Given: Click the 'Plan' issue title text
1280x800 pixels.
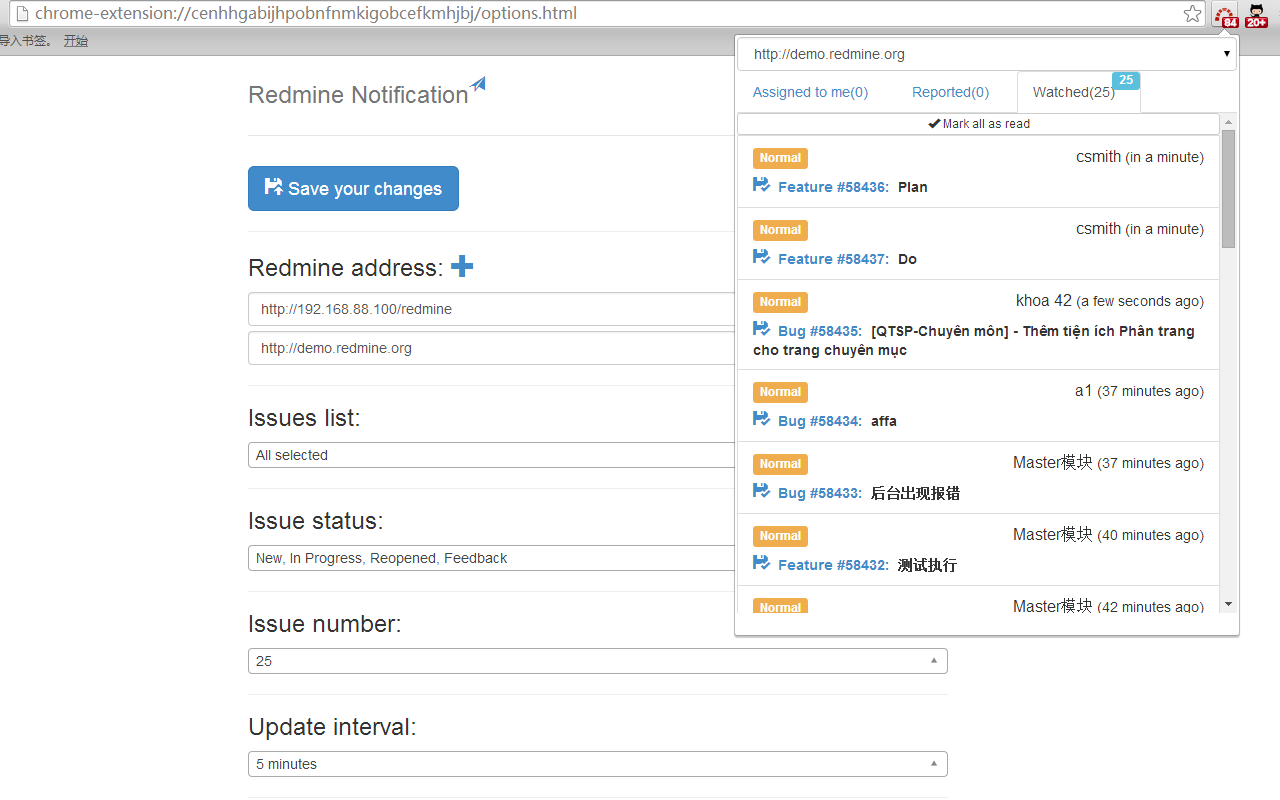Looking at the screenshot, I should point(913,187).
